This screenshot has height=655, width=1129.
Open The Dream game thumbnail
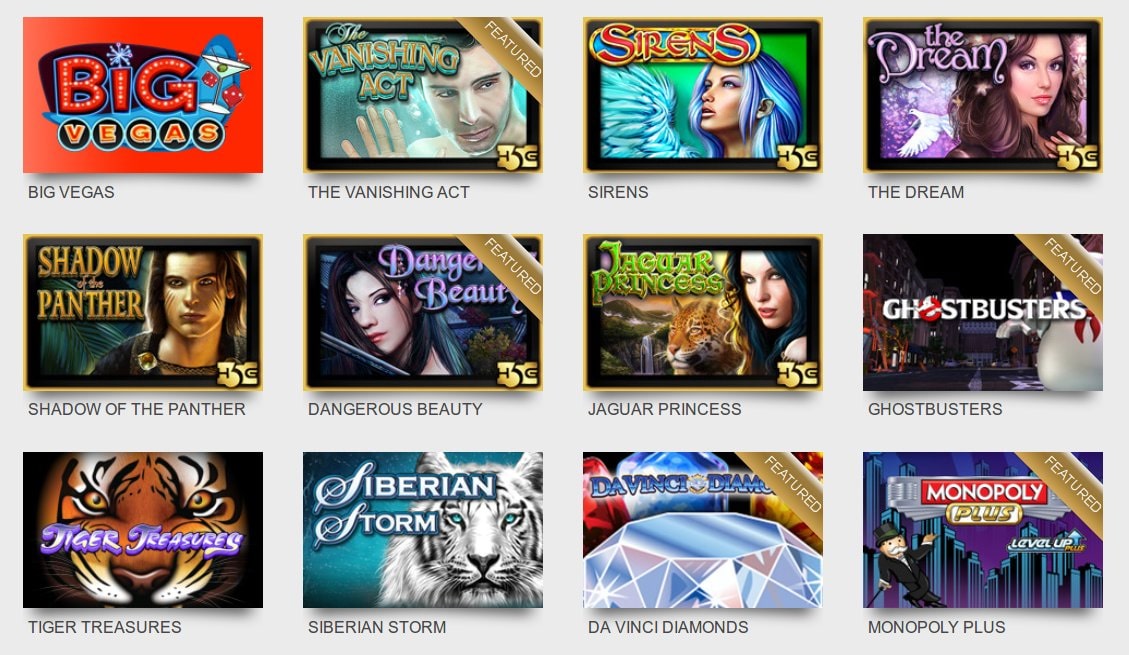click(x=983, y=95)
